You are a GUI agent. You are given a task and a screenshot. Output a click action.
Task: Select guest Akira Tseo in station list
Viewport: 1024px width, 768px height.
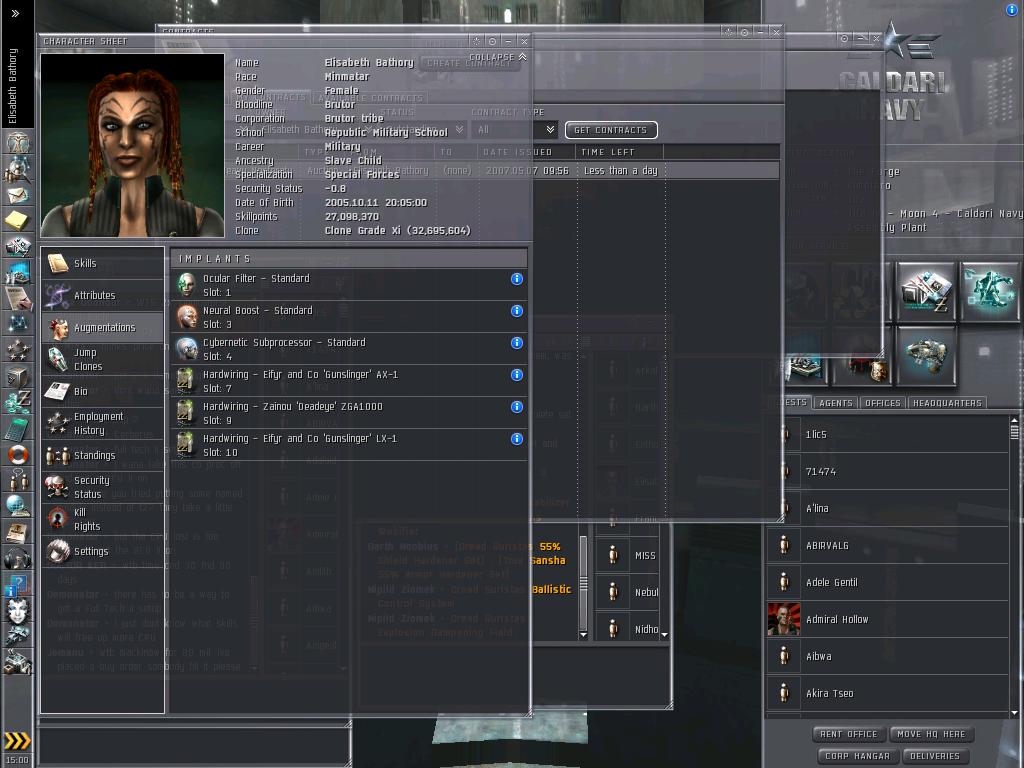pos(887,694)
